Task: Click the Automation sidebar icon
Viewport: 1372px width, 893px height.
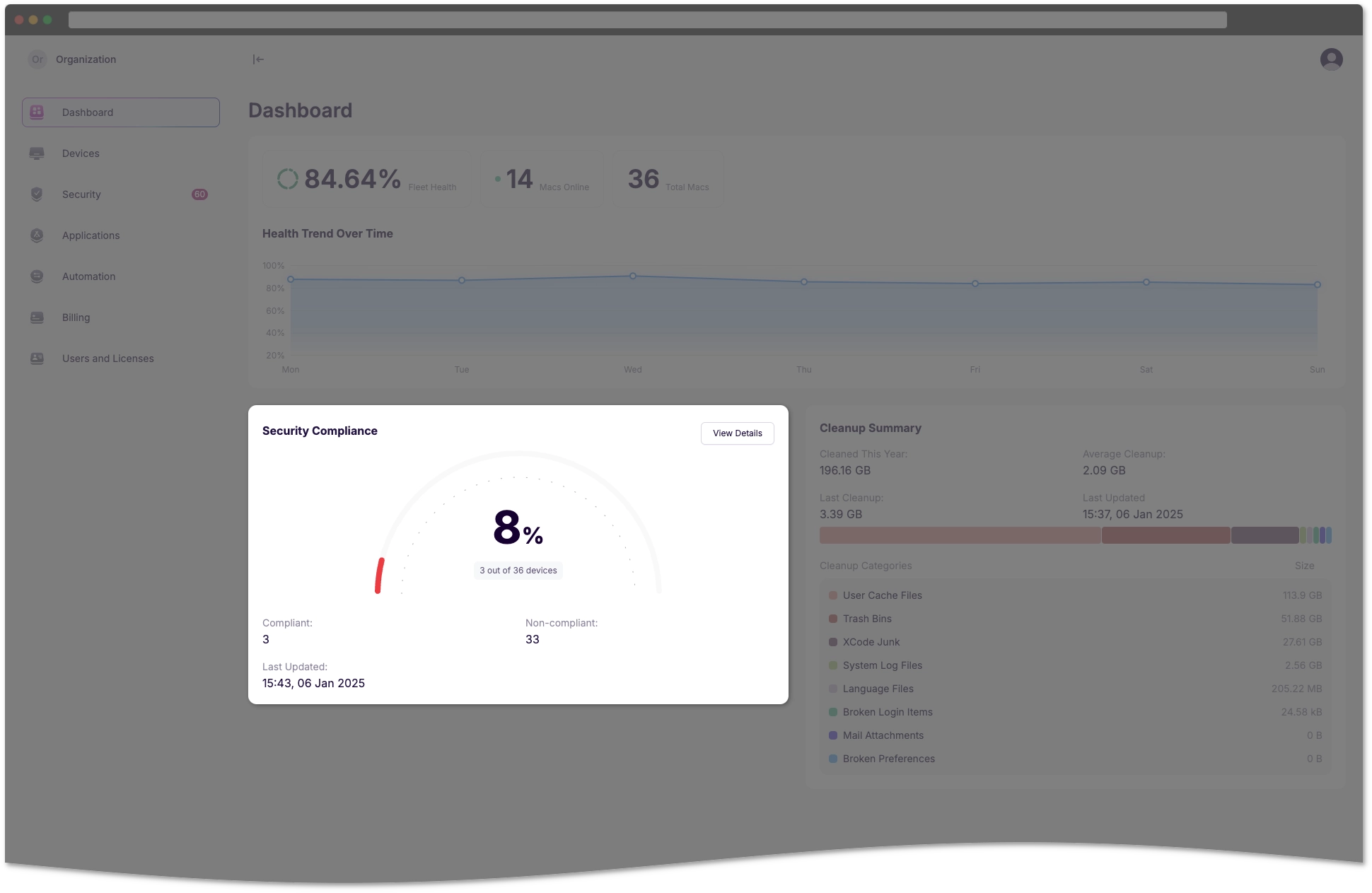Action: pos(37,276)
